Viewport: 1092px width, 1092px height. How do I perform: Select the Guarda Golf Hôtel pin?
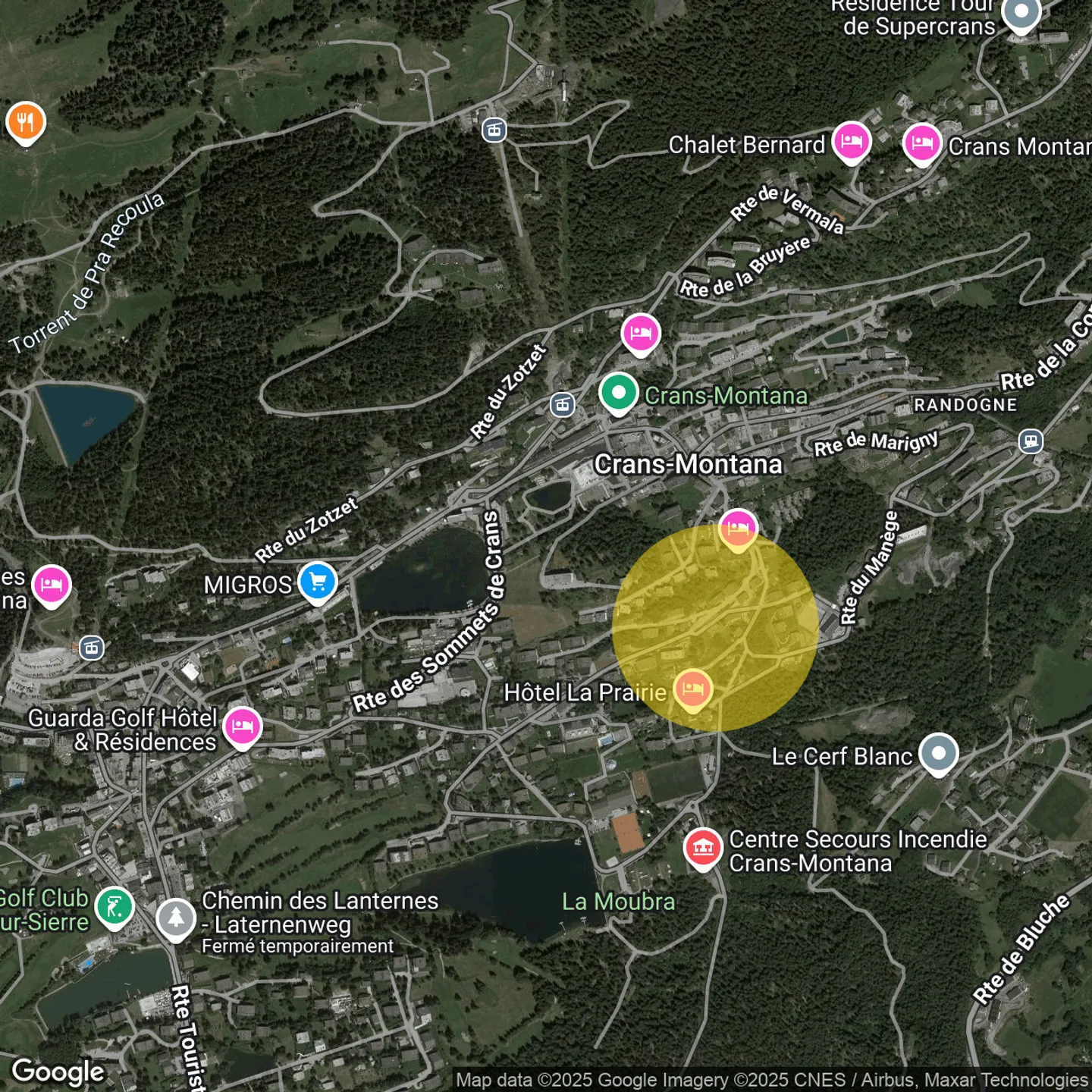243,726
